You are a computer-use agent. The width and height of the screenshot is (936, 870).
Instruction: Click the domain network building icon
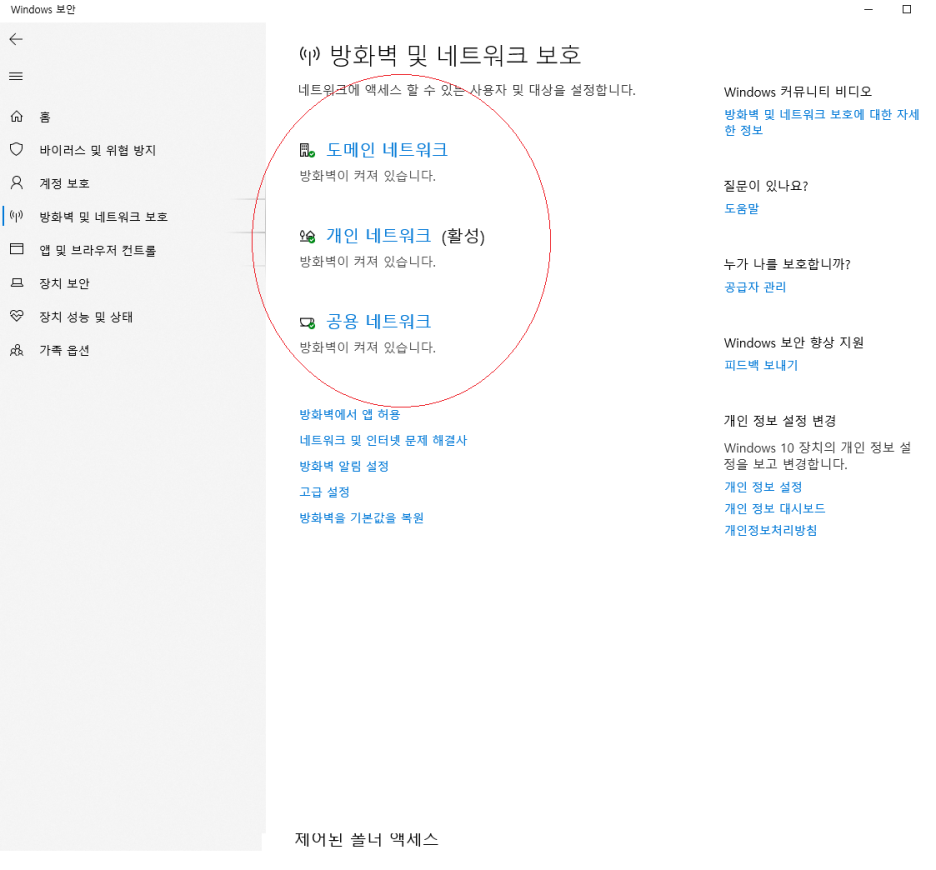point(307,150)
